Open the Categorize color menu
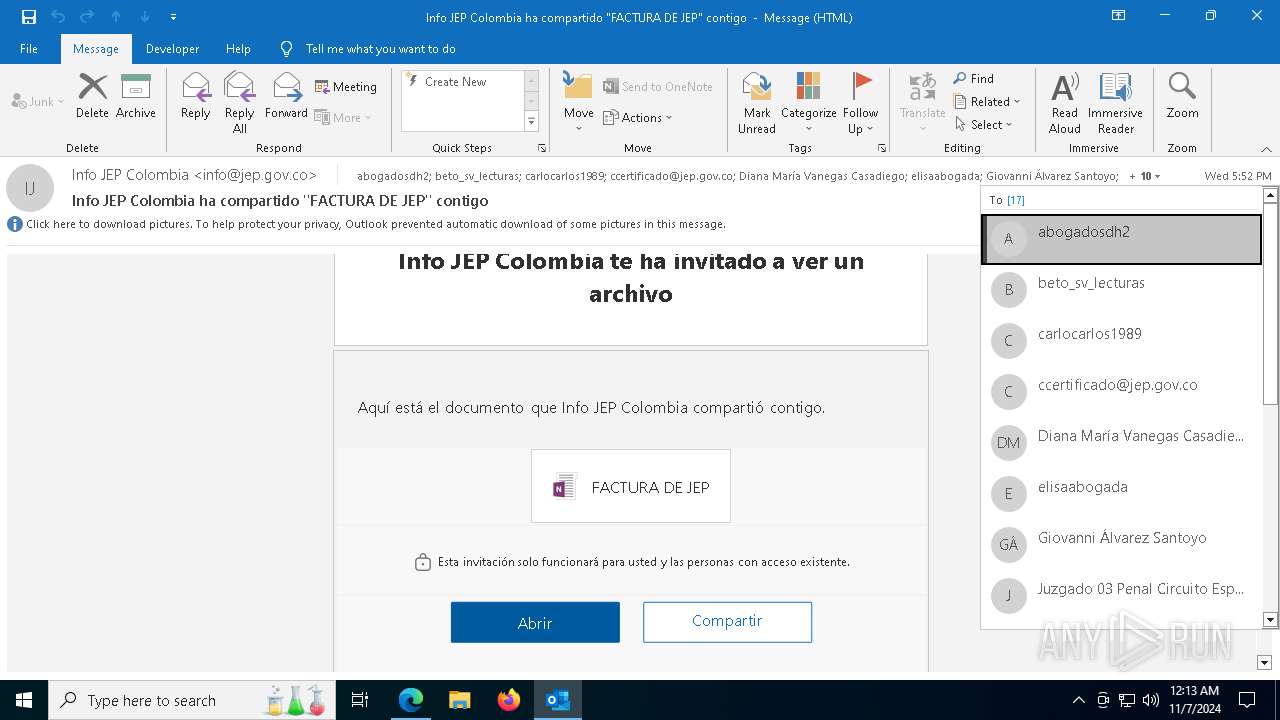Viewport: 1280px width, 720px height. [x=808, y=103]
